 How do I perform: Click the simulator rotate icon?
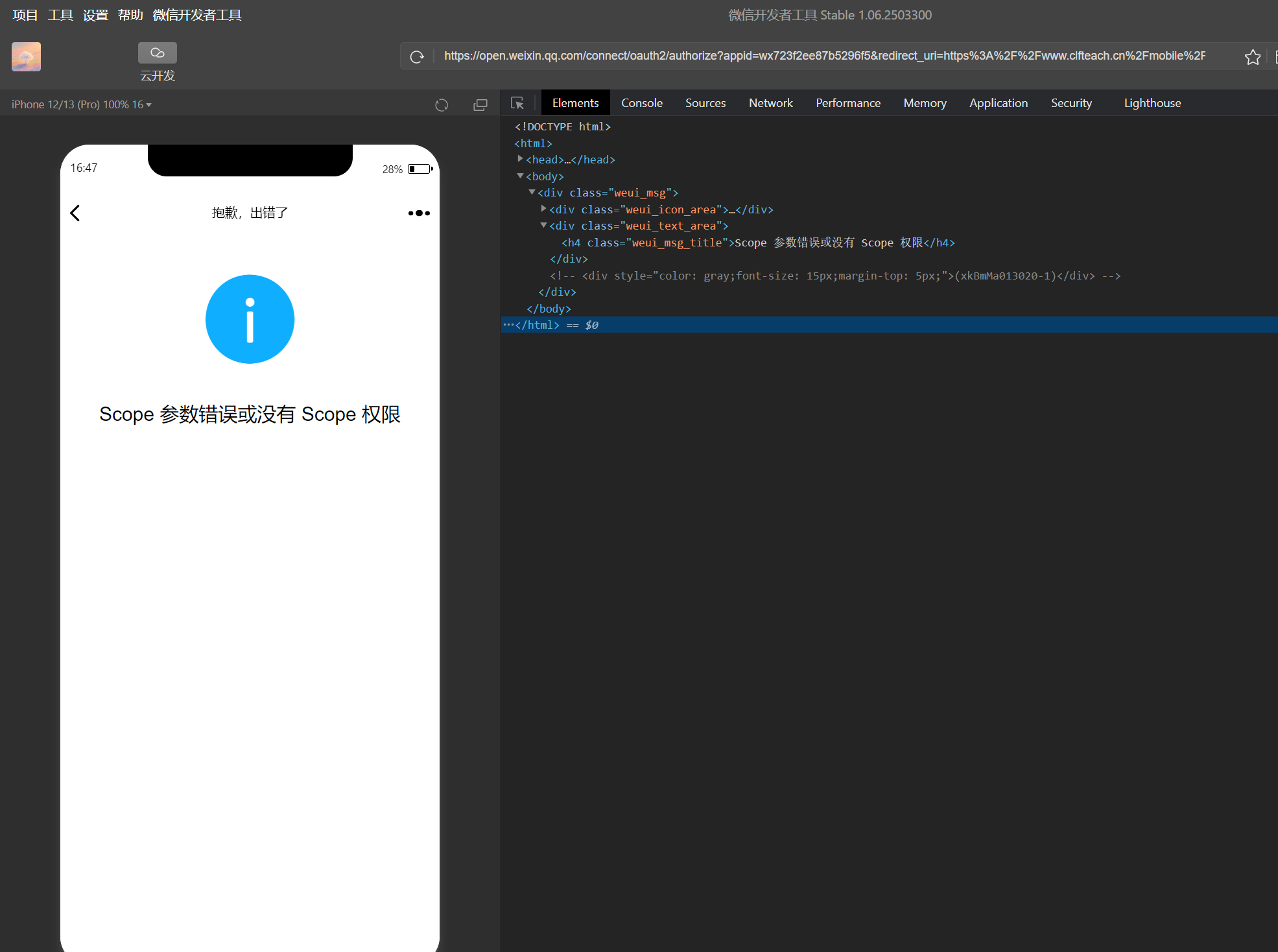point(442,105)
